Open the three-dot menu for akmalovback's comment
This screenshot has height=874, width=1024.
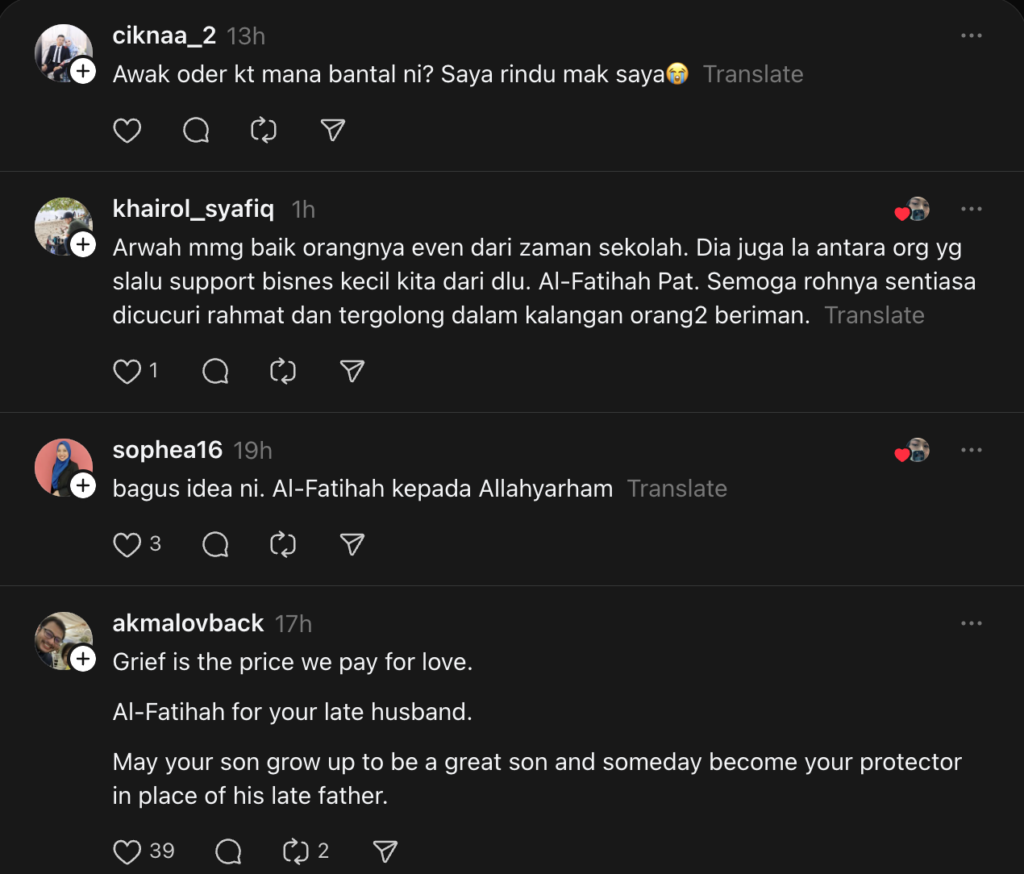click(x=971, y=623)
